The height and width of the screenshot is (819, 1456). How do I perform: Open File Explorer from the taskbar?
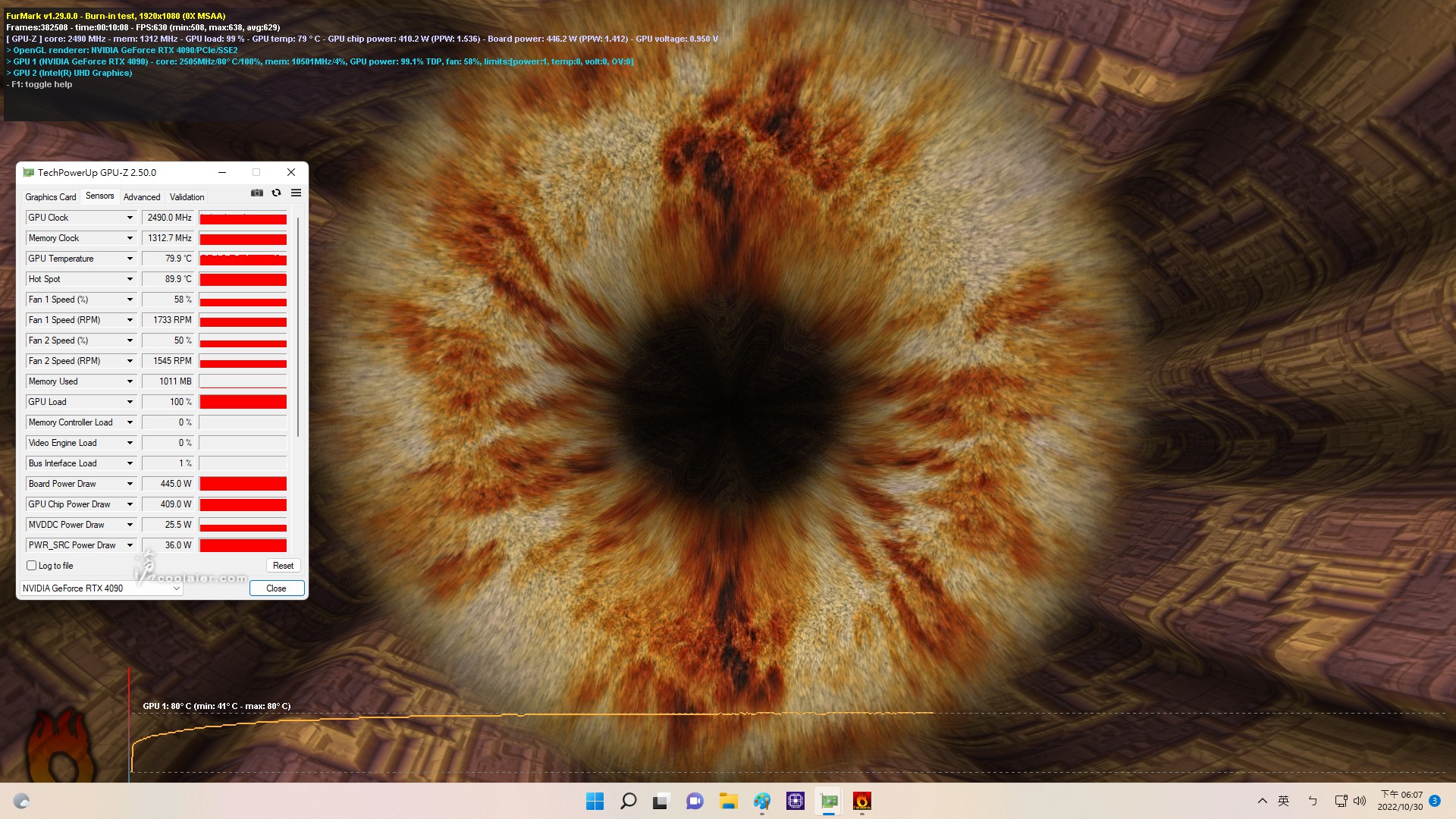728,801
